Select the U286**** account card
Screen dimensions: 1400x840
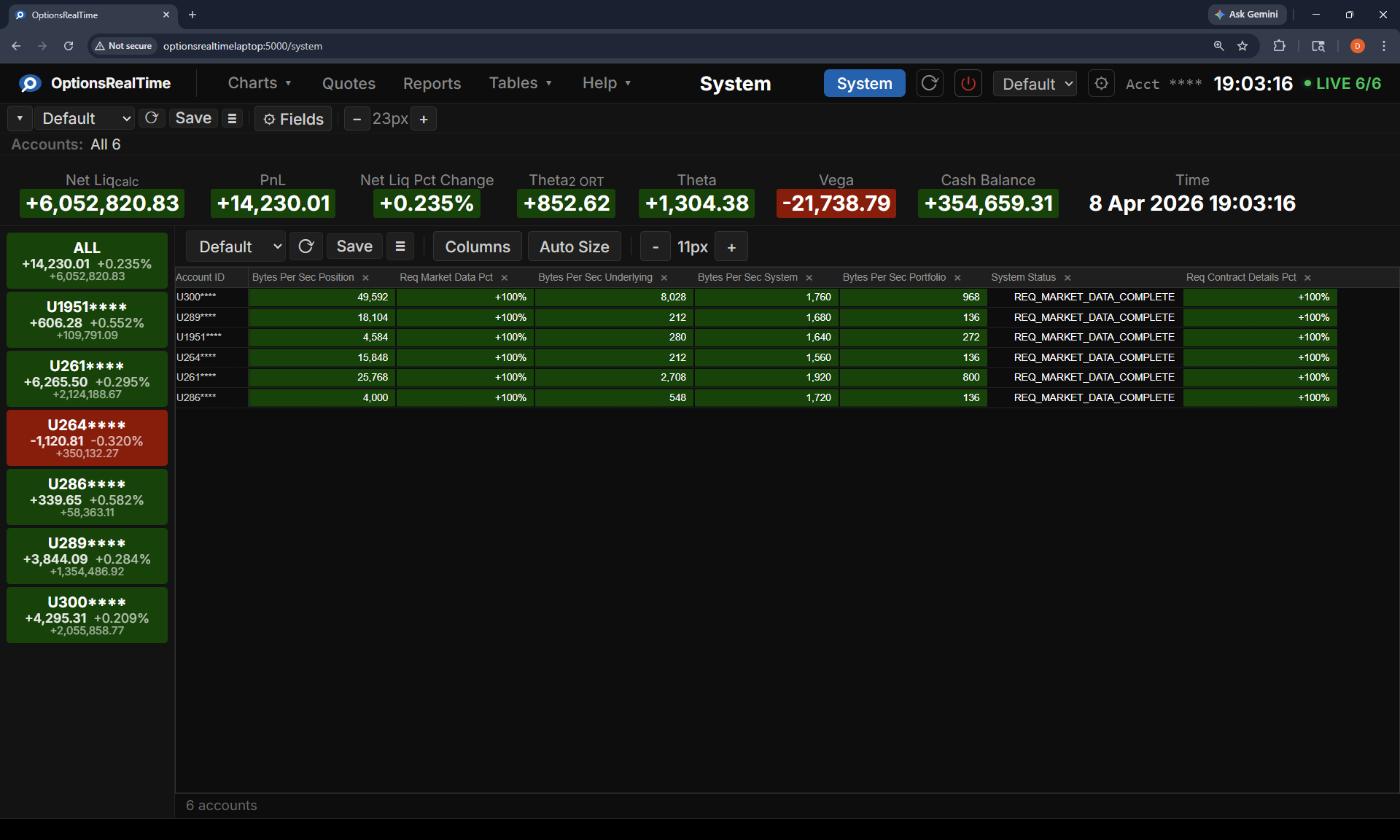[87, 497]
